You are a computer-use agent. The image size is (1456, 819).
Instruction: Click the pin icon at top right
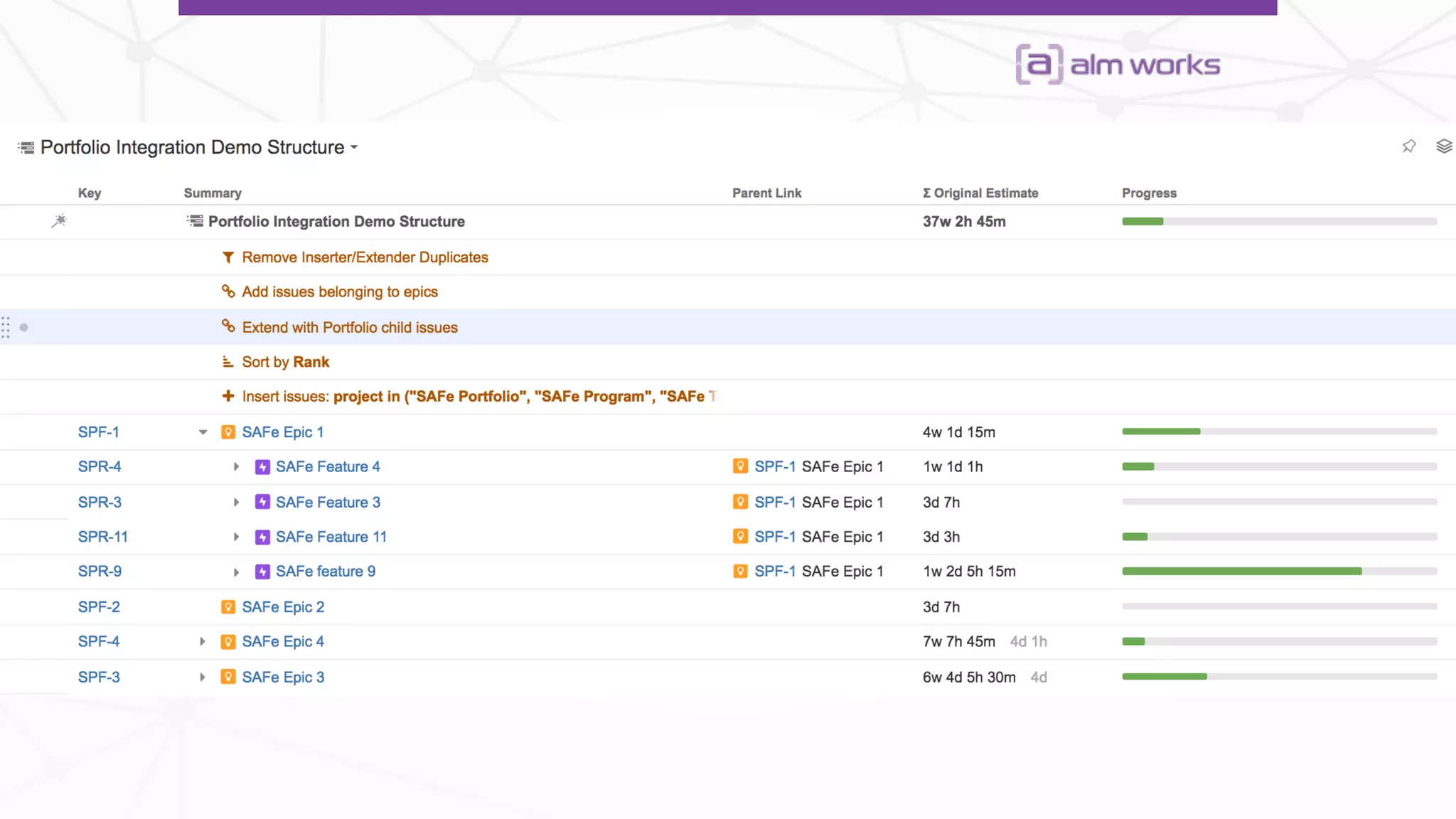tap(1408, 146)
